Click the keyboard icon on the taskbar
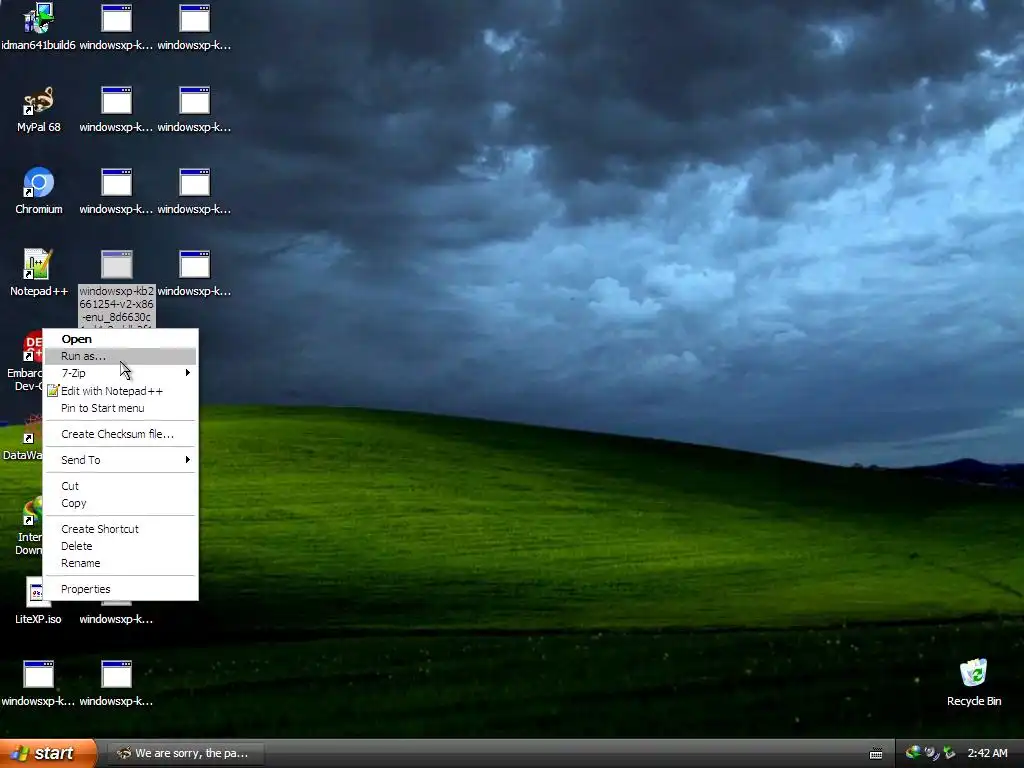Image resolution: width=1024 pixels, height=768 pixels. tap(876, 754)
